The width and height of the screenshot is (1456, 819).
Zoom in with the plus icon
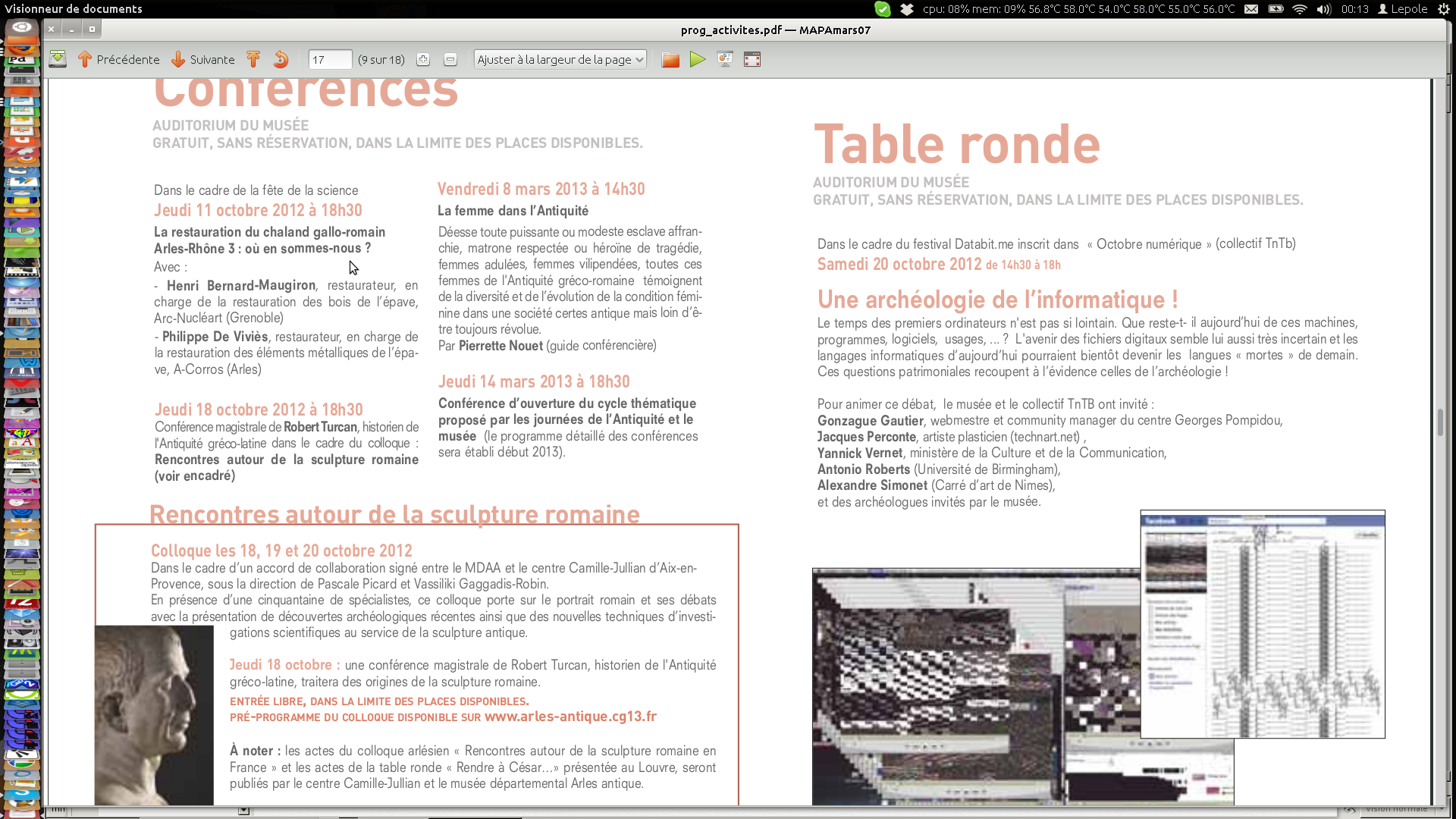pos(423,59)
